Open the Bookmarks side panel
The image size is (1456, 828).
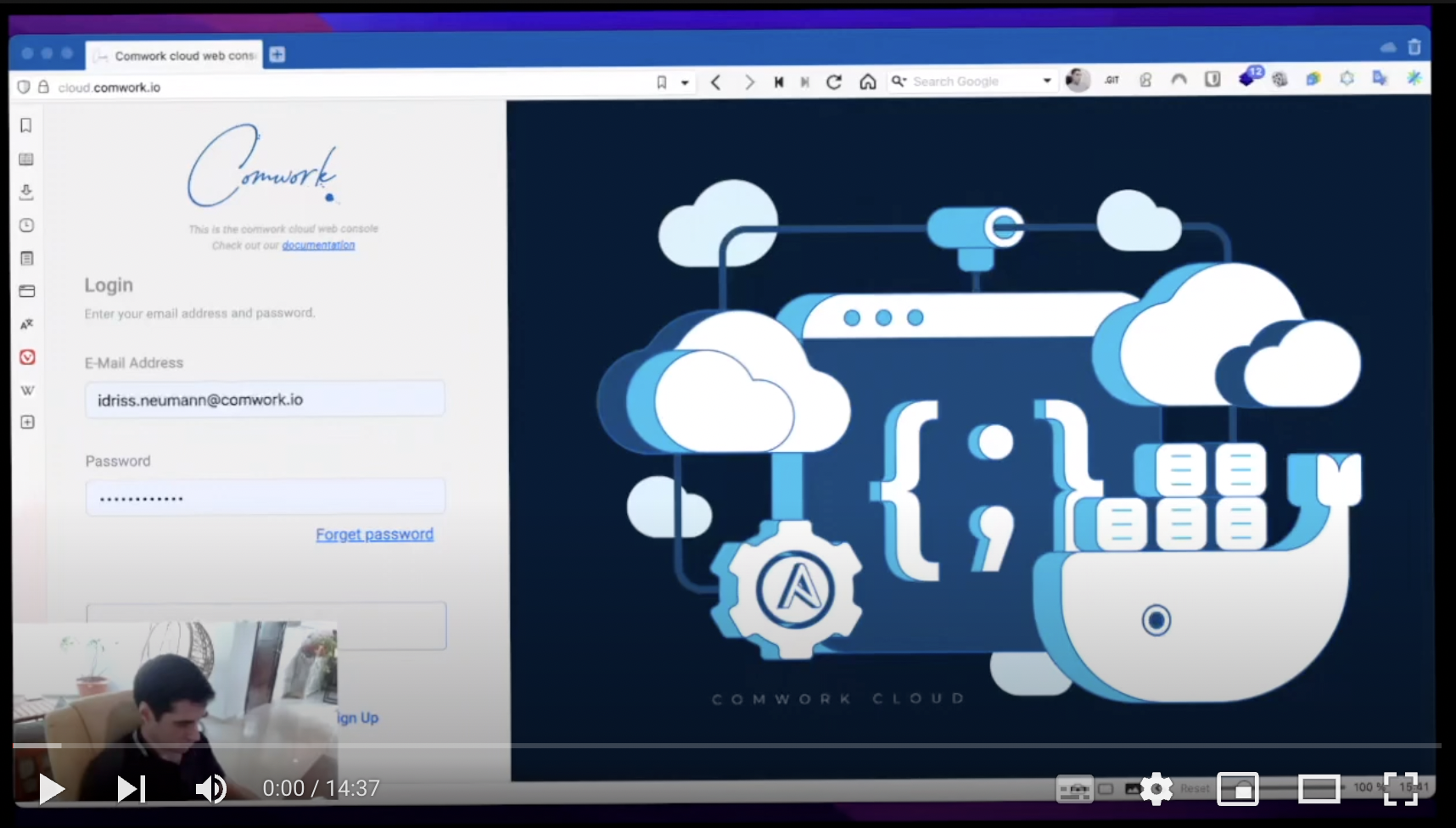point(26,126)
